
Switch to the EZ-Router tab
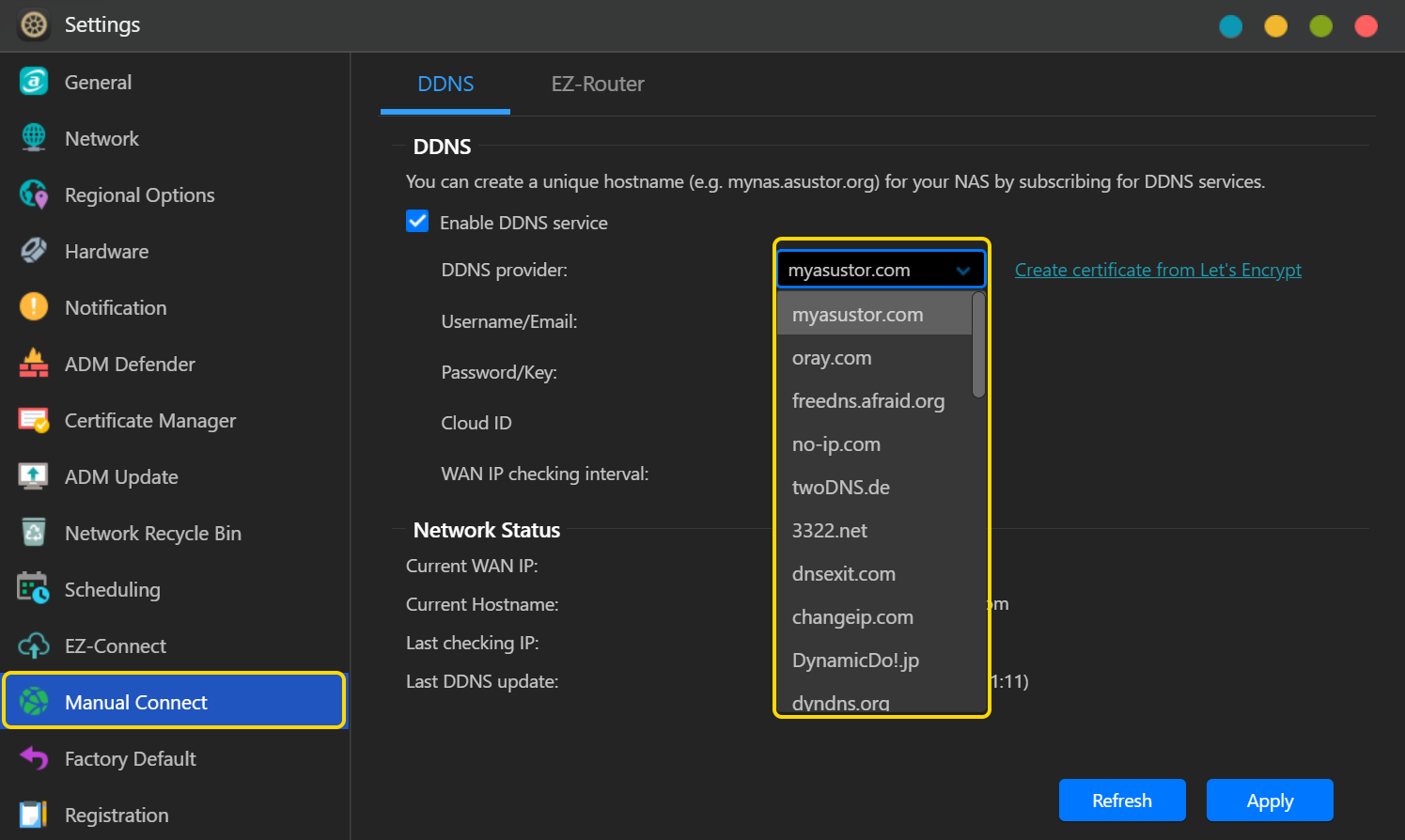tap(598, 84)
